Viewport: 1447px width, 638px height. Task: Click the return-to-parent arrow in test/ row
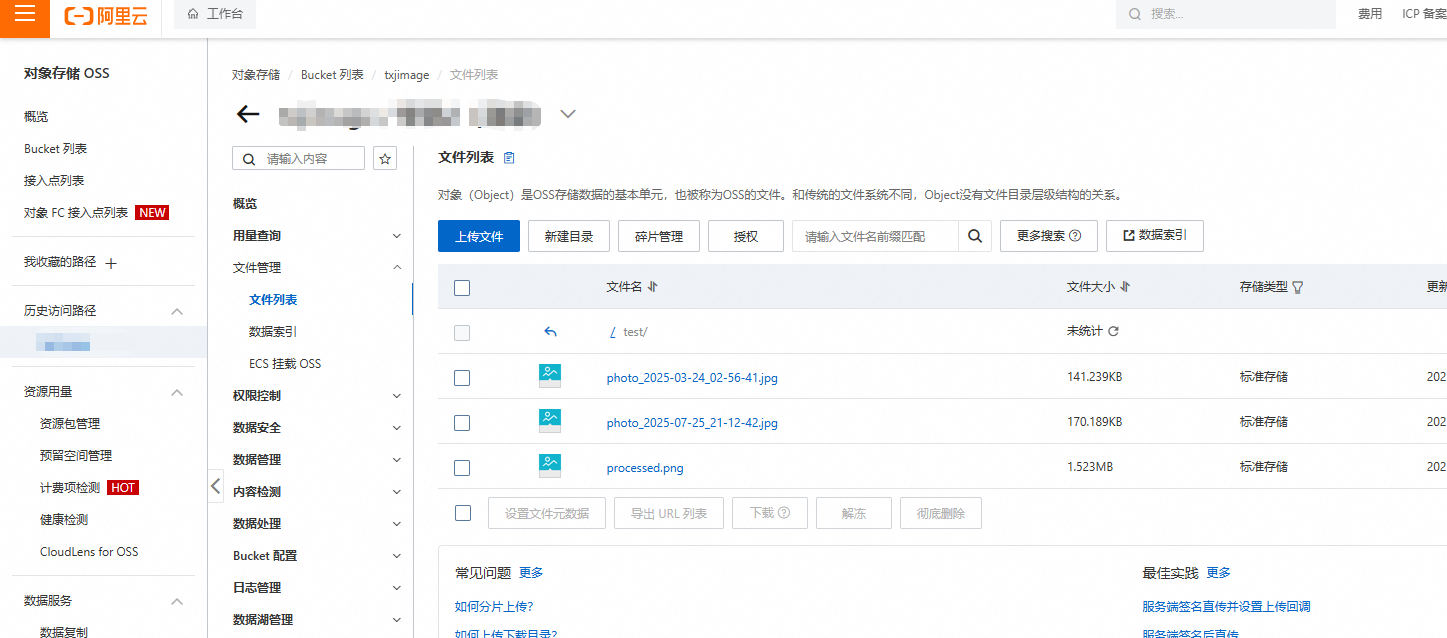click(550, 332)
